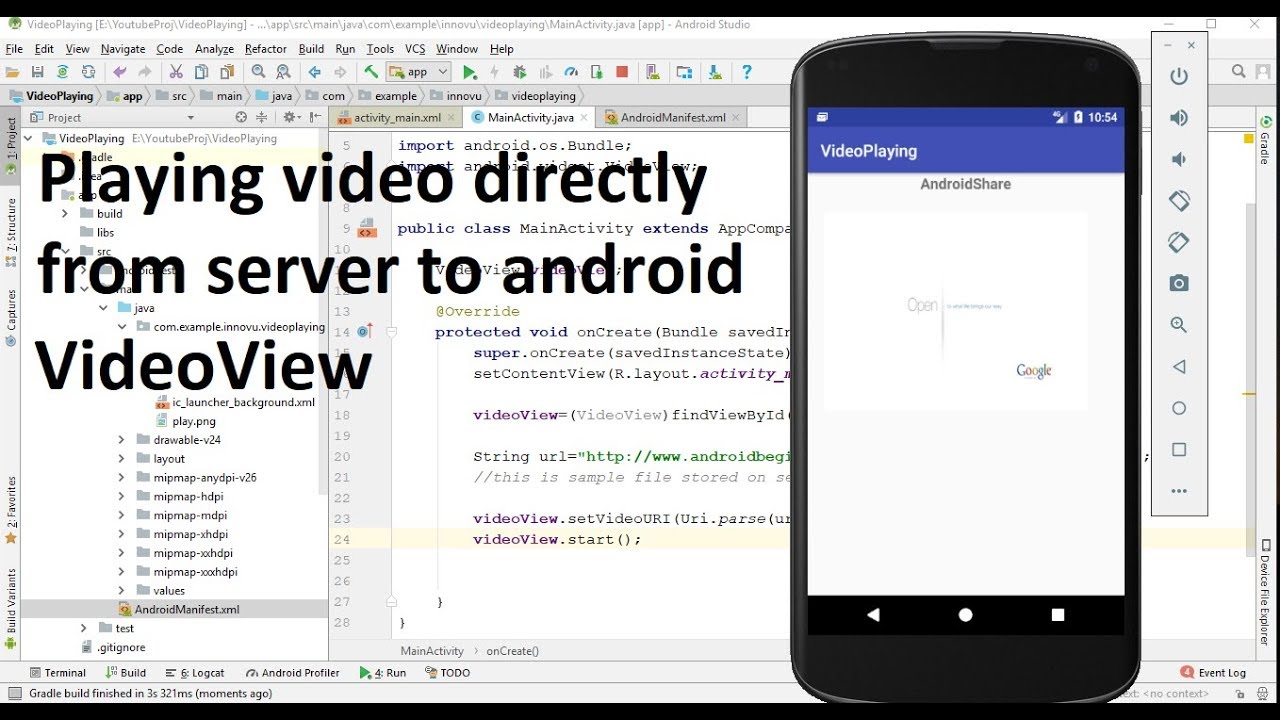Click emulator power button icon
Screen dimensions: 1280x720
coord(1179,76)
